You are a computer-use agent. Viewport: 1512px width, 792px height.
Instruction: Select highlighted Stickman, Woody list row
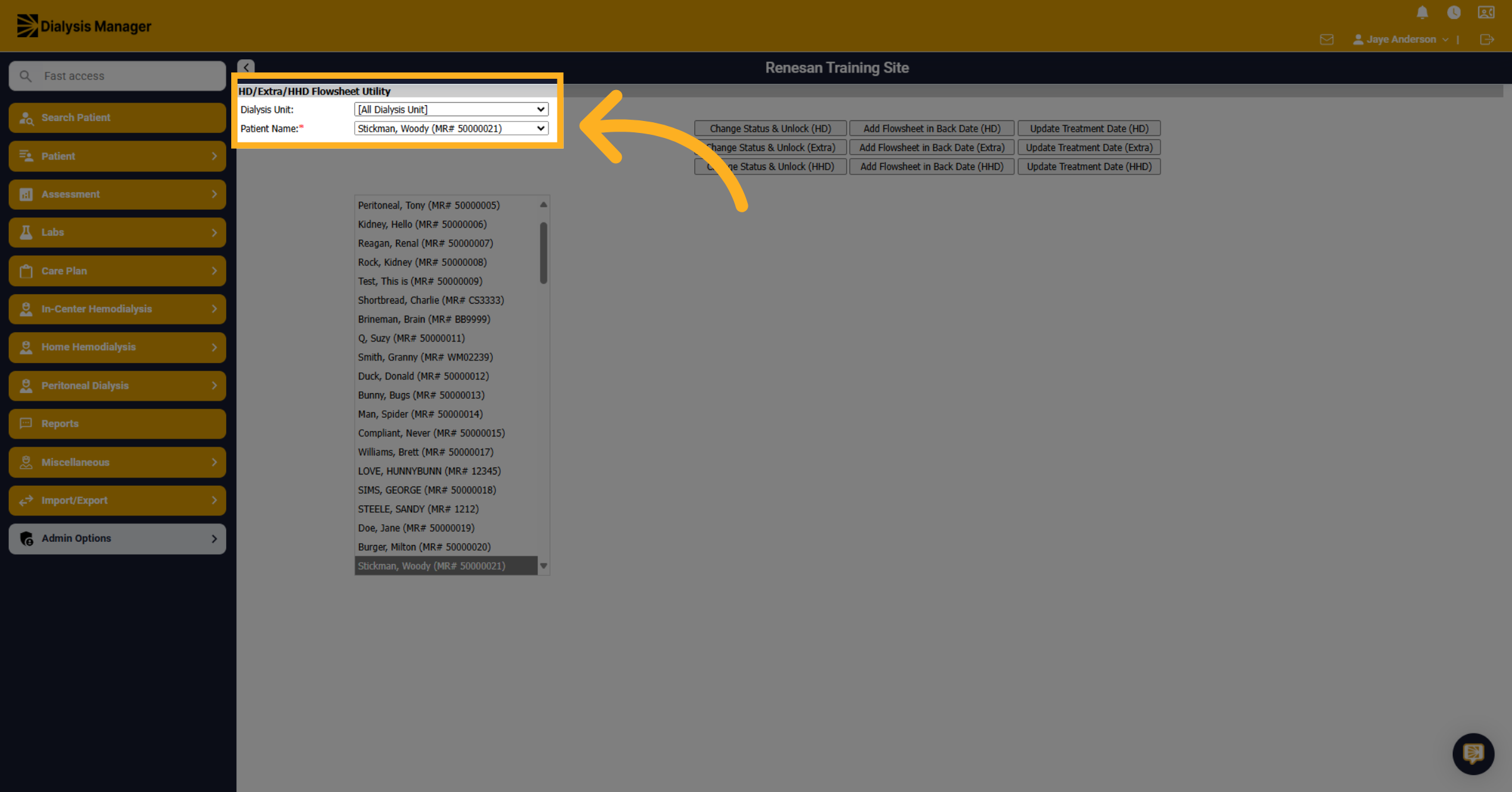tap(446, 566)
